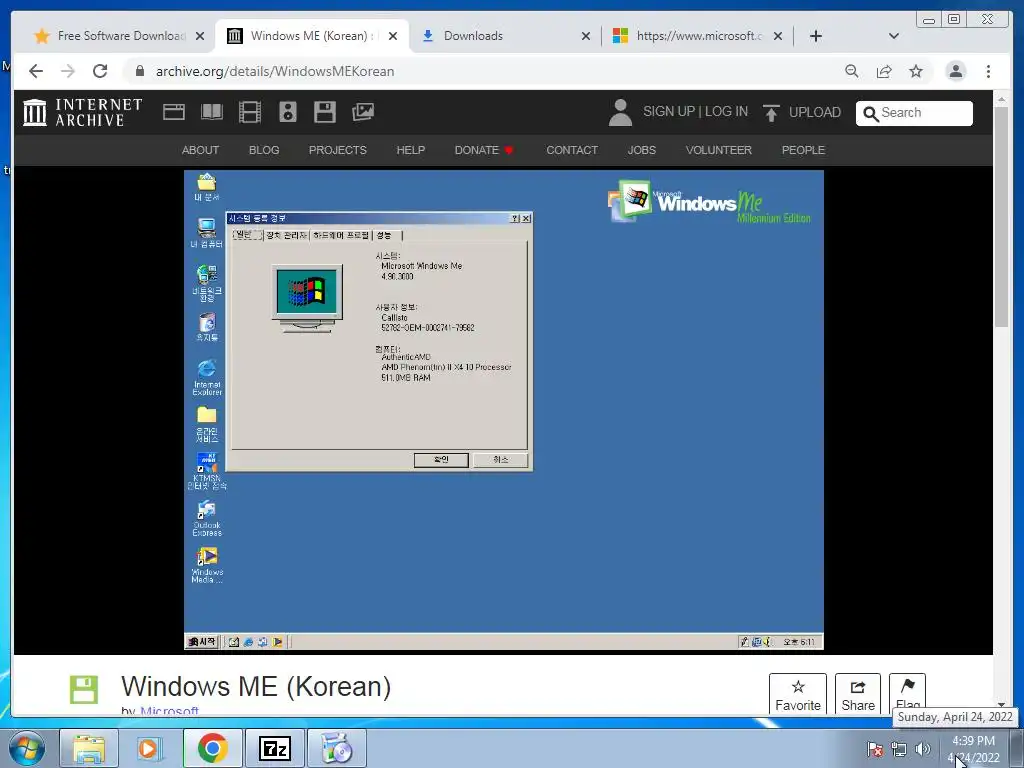The width and height of the screenshot is (1024, 768).
Task: Click the Microsoft author link
Action: point(169,711)
